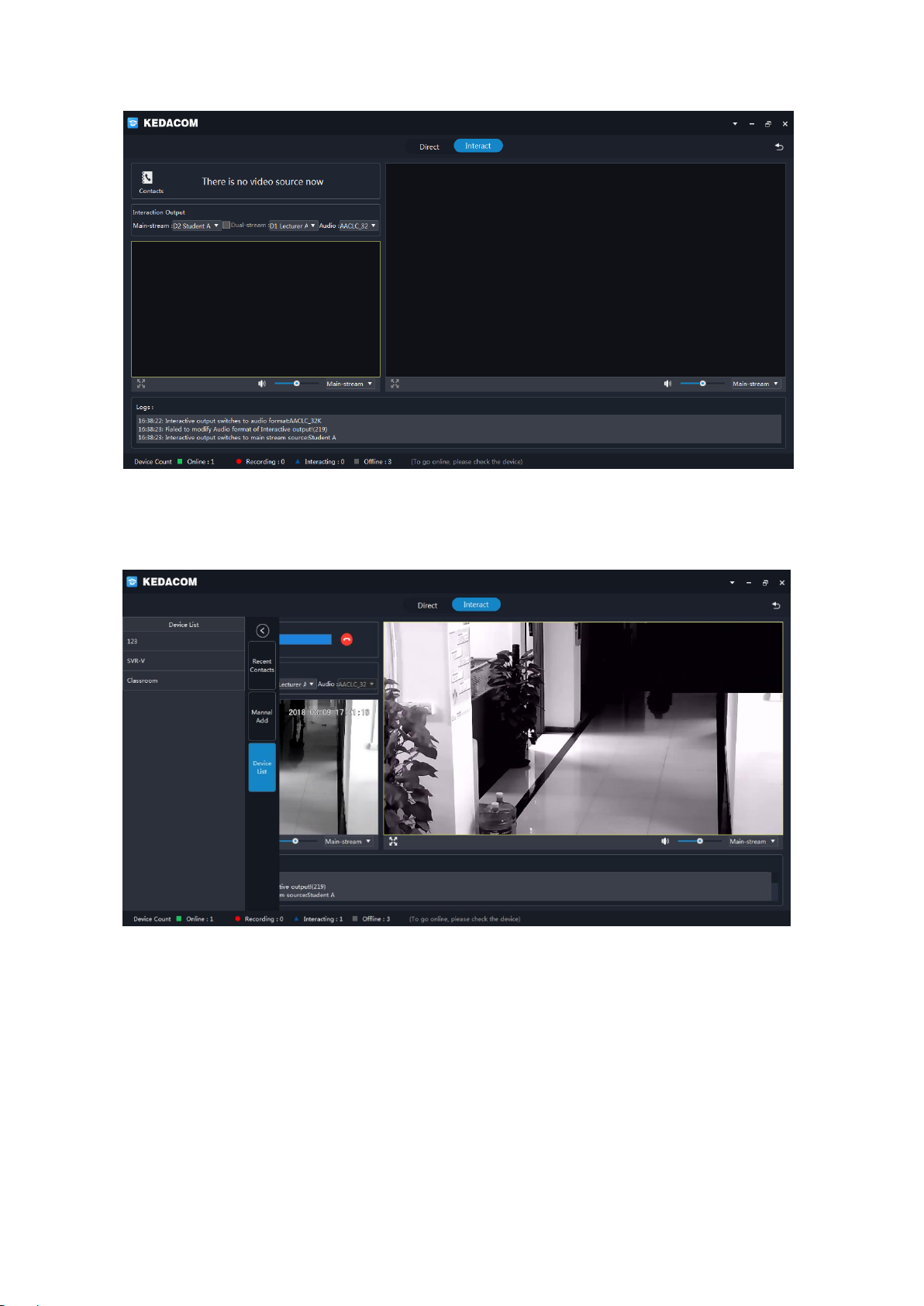This screenshot has height=1306, width=924.
Task: Click 'Interaction Output' label
Action: (159, 212)
